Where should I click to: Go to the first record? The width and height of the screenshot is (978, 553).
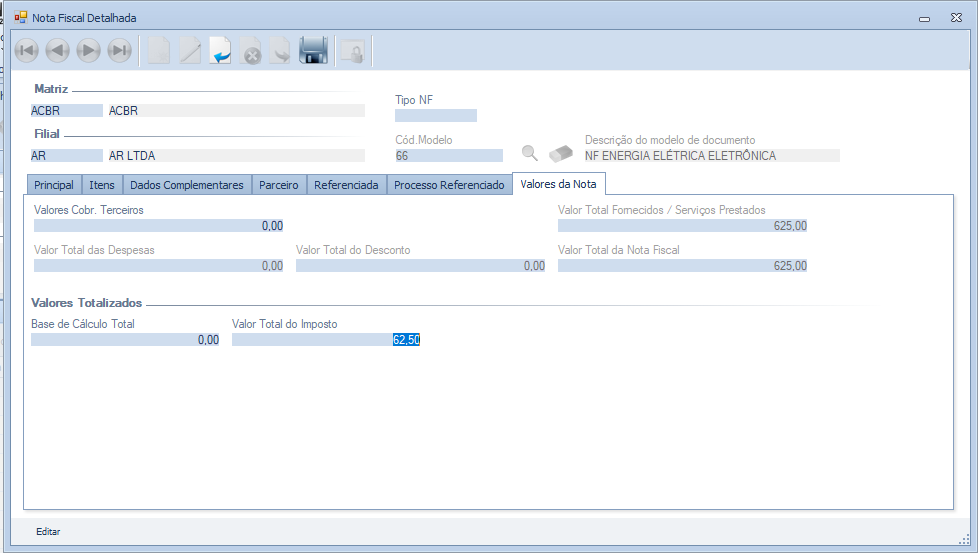26,50
